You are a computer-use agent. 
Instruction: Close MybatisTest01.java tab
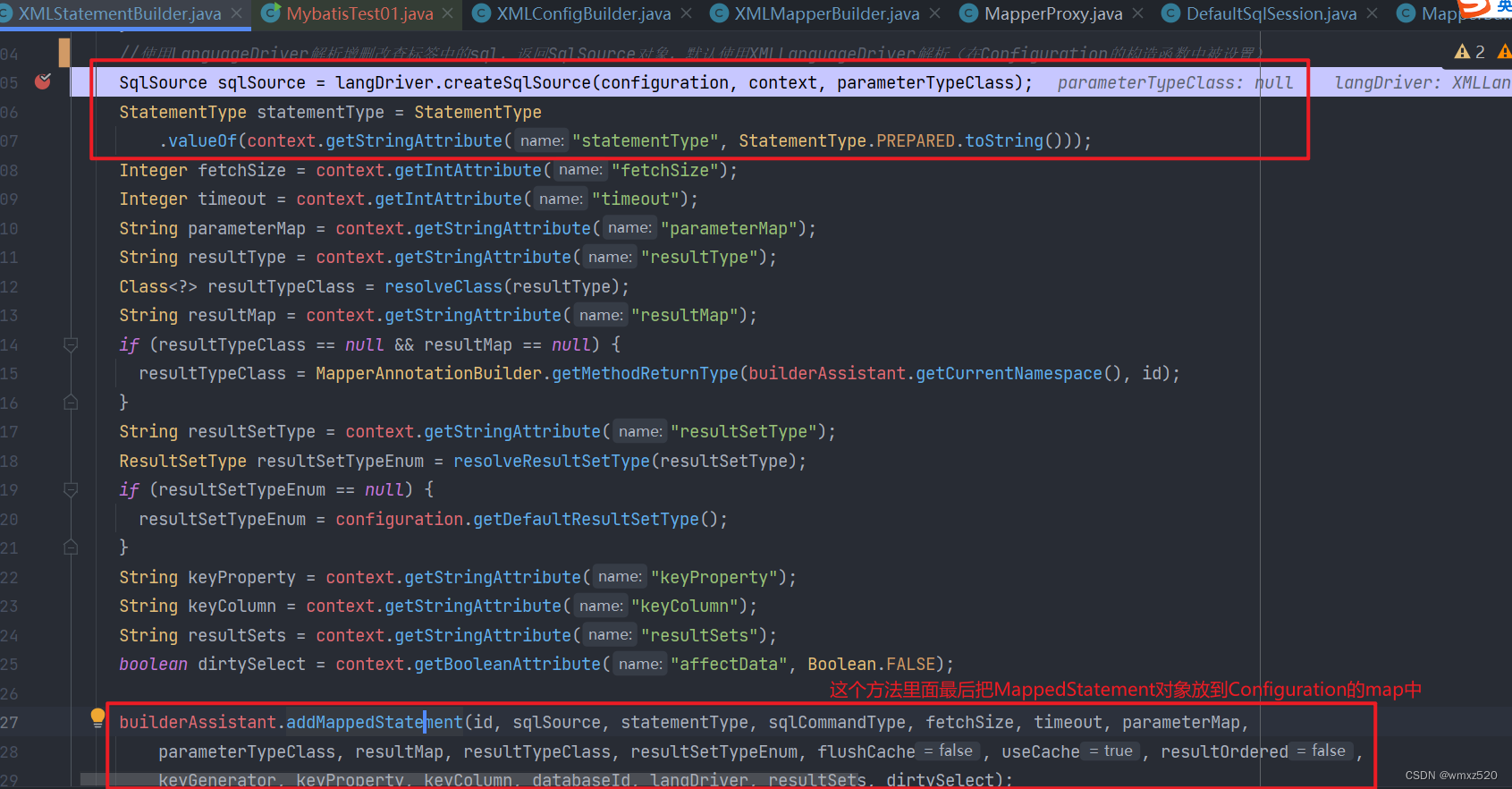(x=449, y=13)
